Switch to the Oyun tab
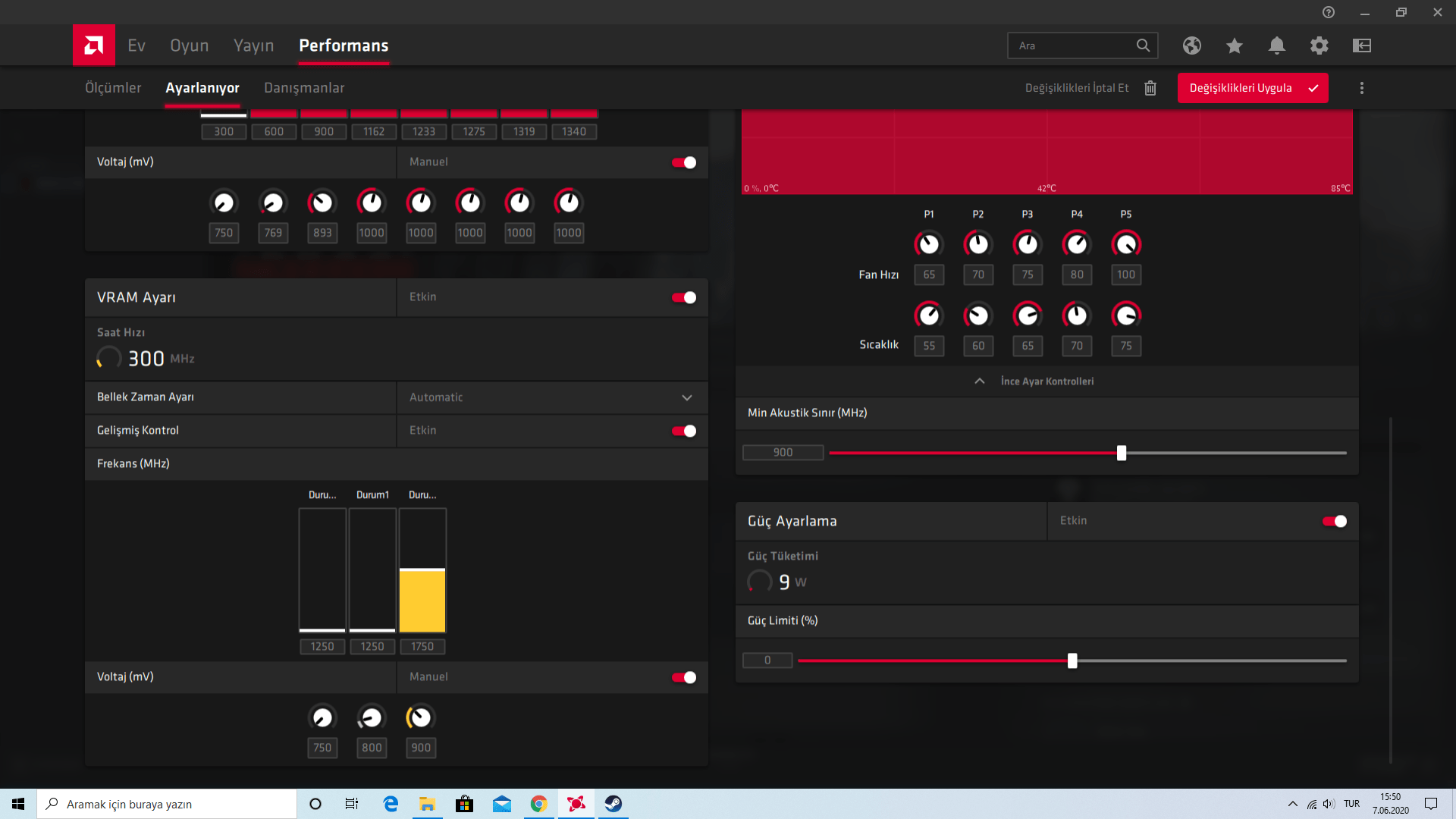Image resolution: width=1456 pixels, height=819 pixels. pos(189,45)
